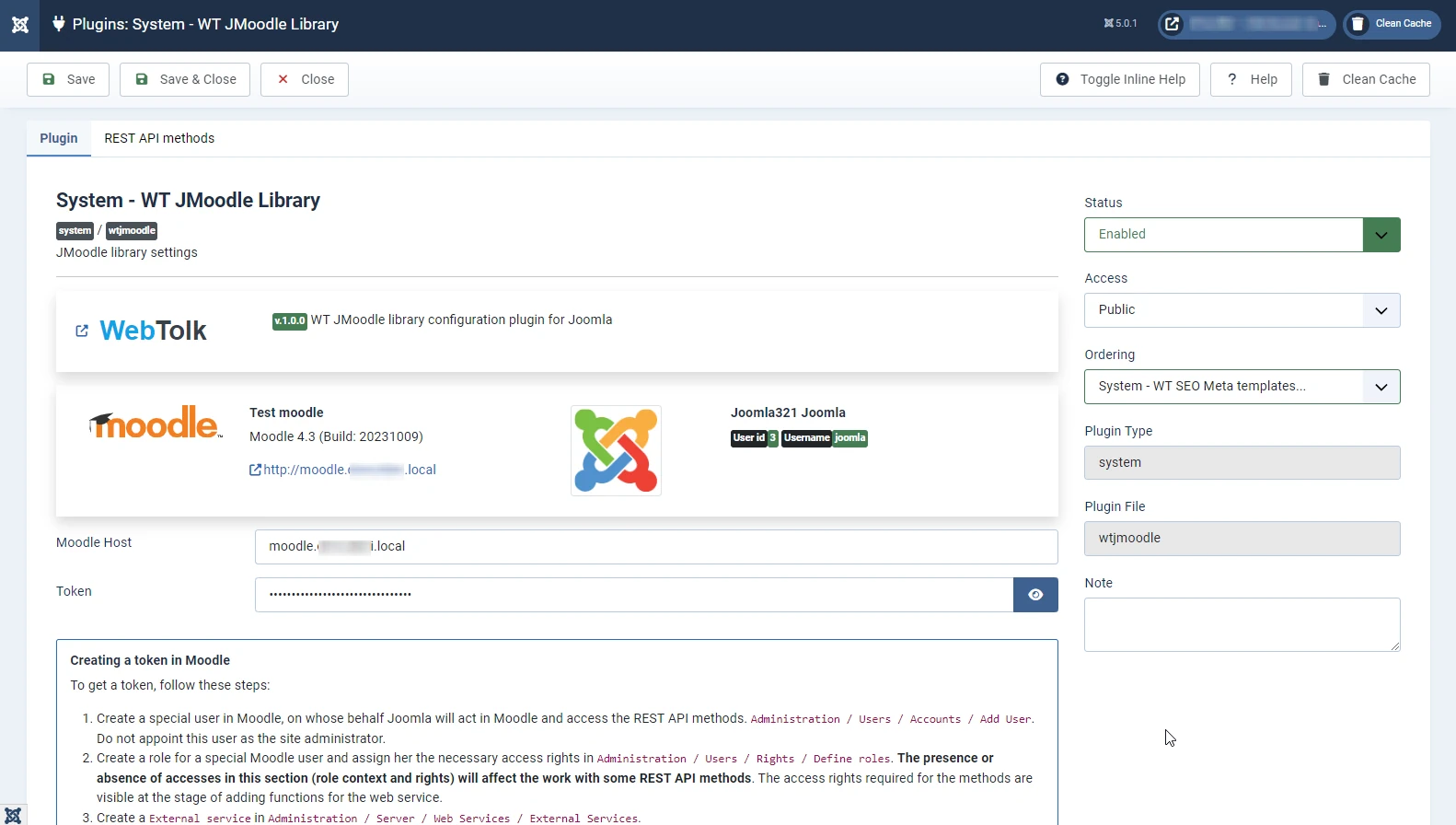Open the Ordering dropdown
1456x825 pixels.
tap(1242, 387)
